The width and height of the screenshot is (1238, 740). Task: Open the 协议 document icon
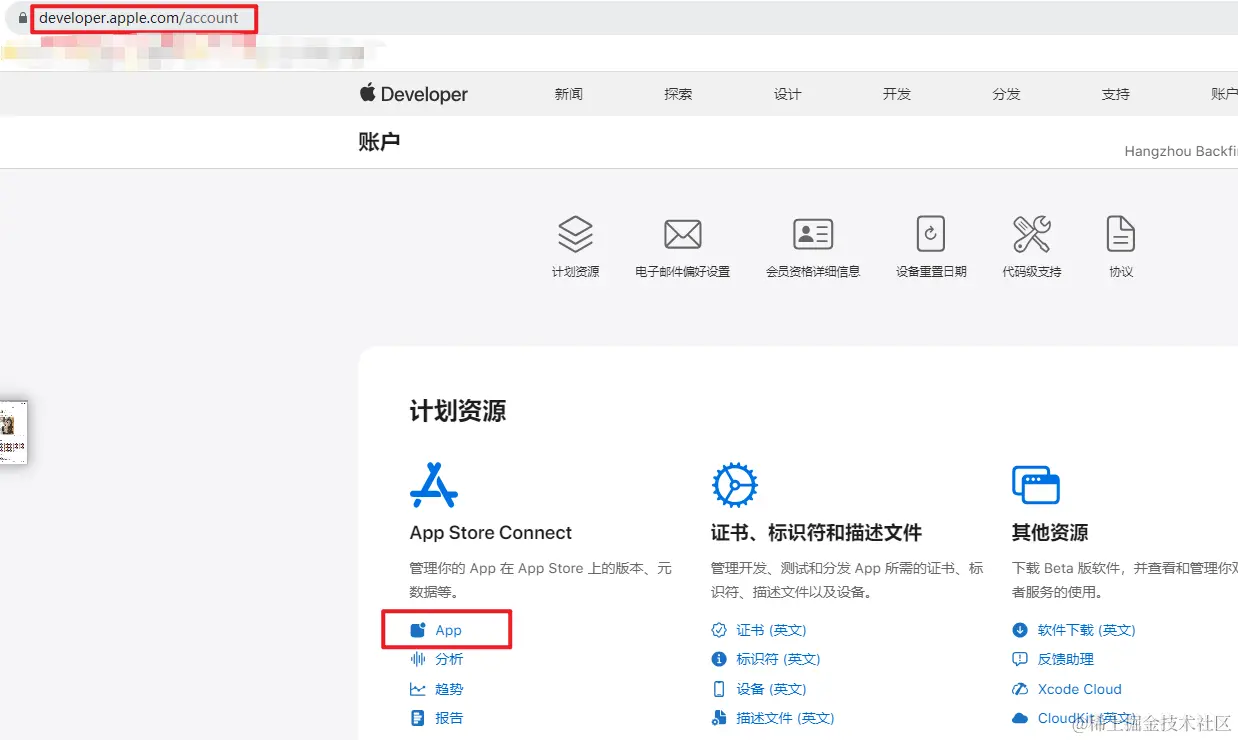tap(1121, 234)
